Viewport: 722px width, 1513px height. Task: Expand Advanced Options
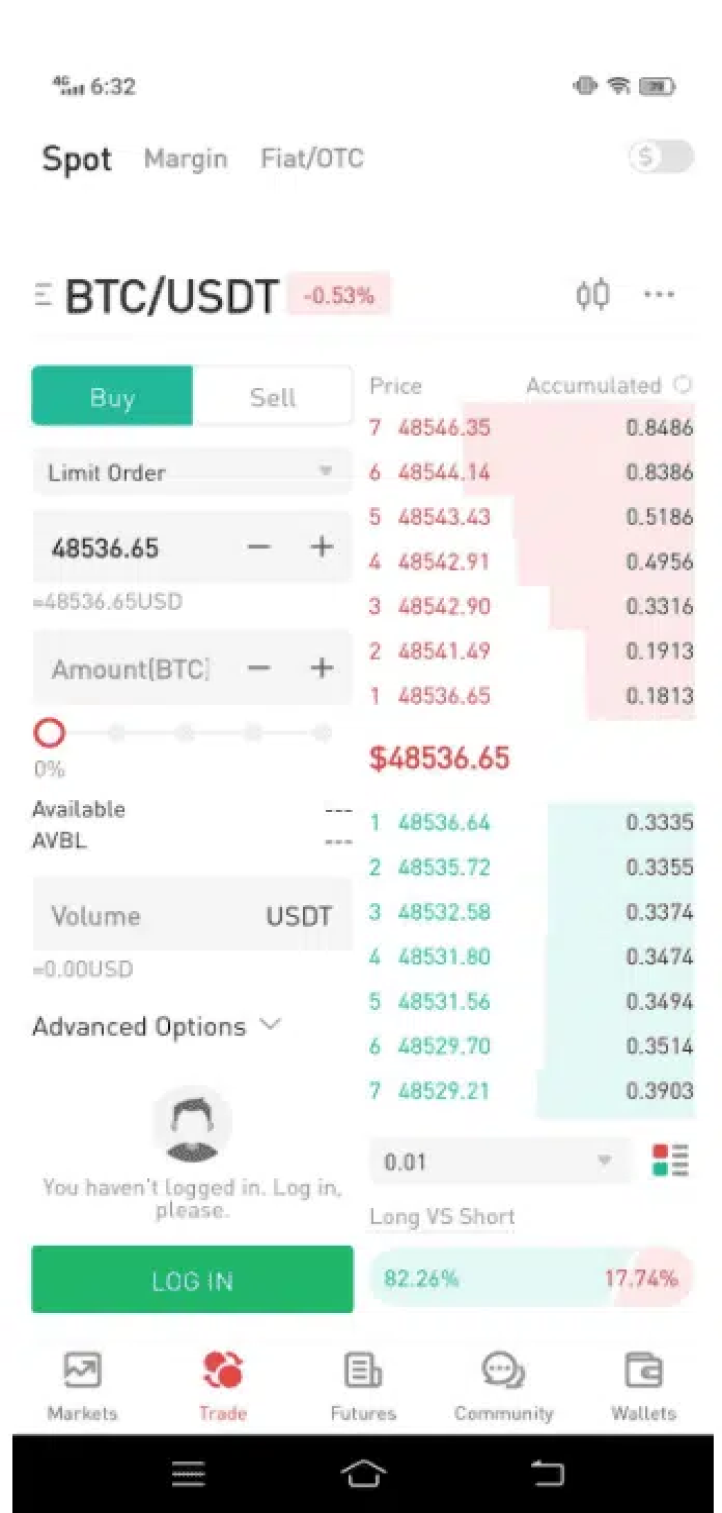(x=157, y=1027)
